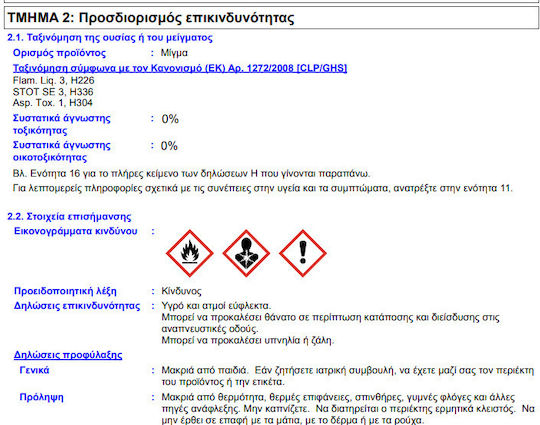
Task: Click the flame hazard pictogram
Action: tap(189, 253)
